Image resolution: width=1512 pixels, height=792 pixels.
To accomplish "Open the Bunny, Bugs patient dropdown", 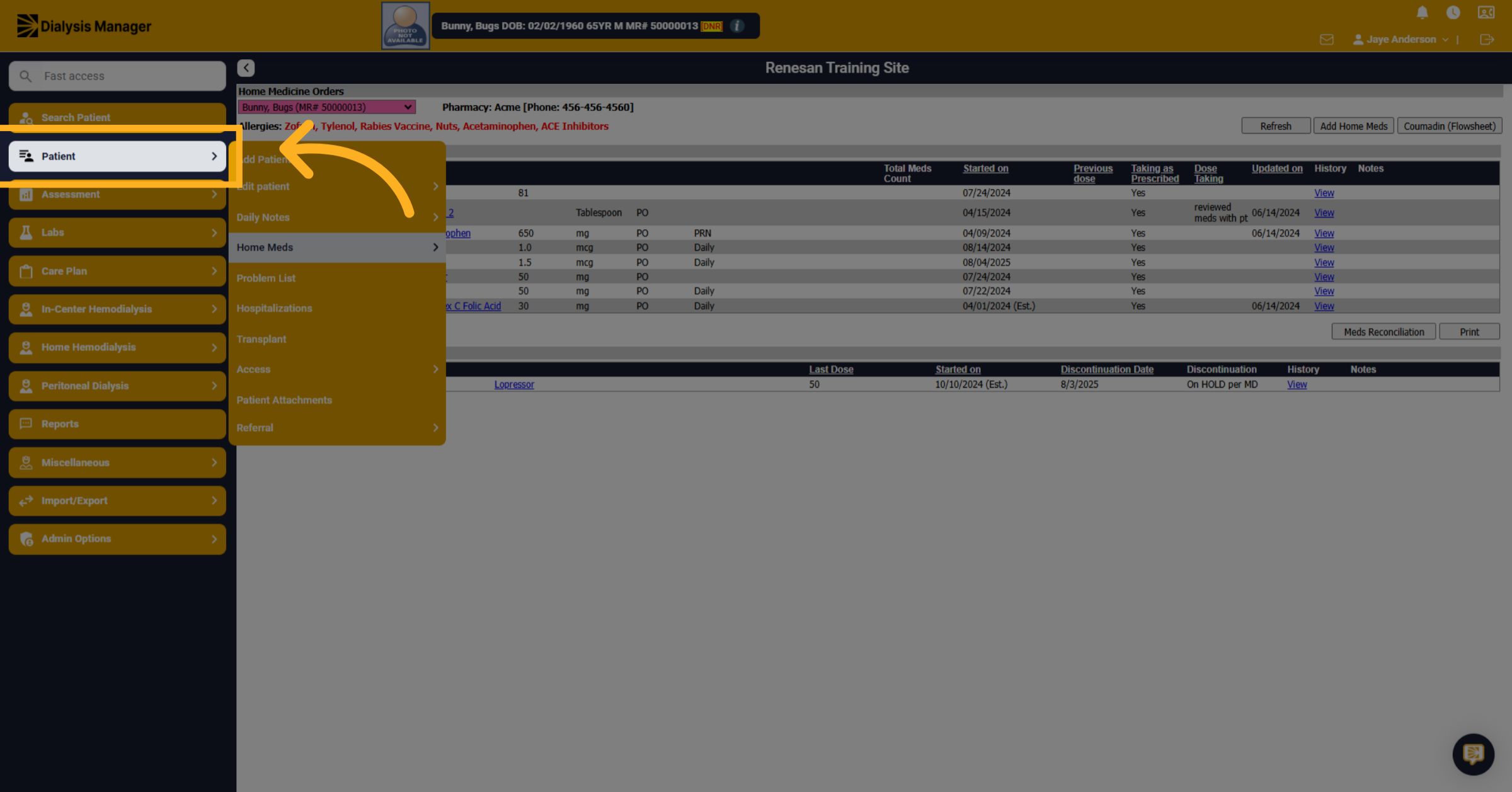I will click(326, 107).
